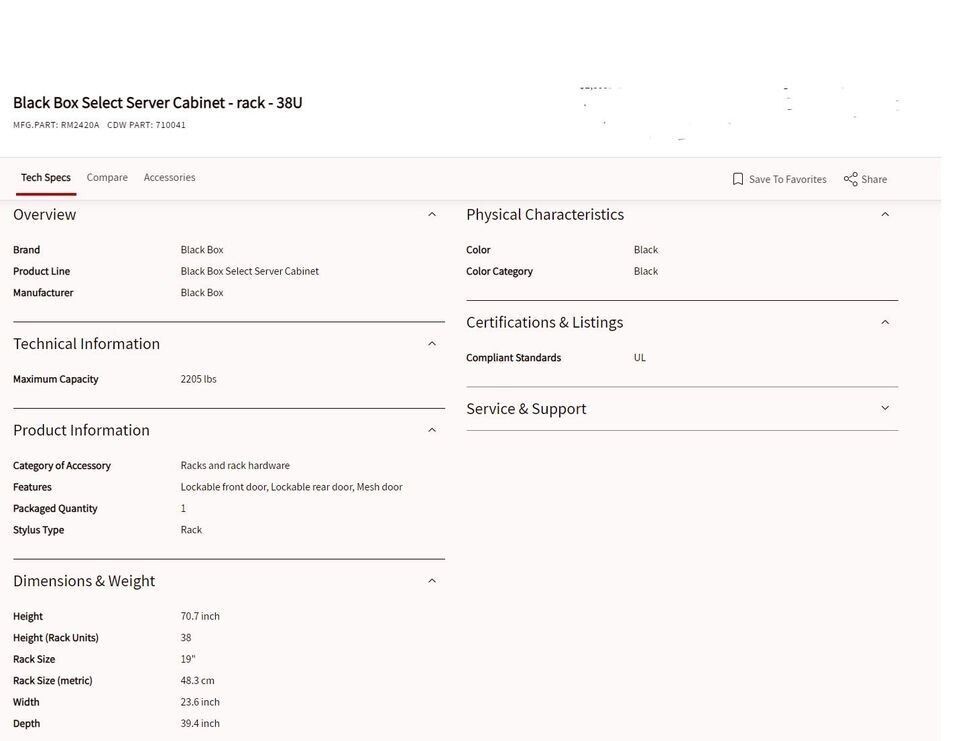Screen dimensions: 960x741
Task: Click the Compliant Standards value UL
Action: (640, 358)
